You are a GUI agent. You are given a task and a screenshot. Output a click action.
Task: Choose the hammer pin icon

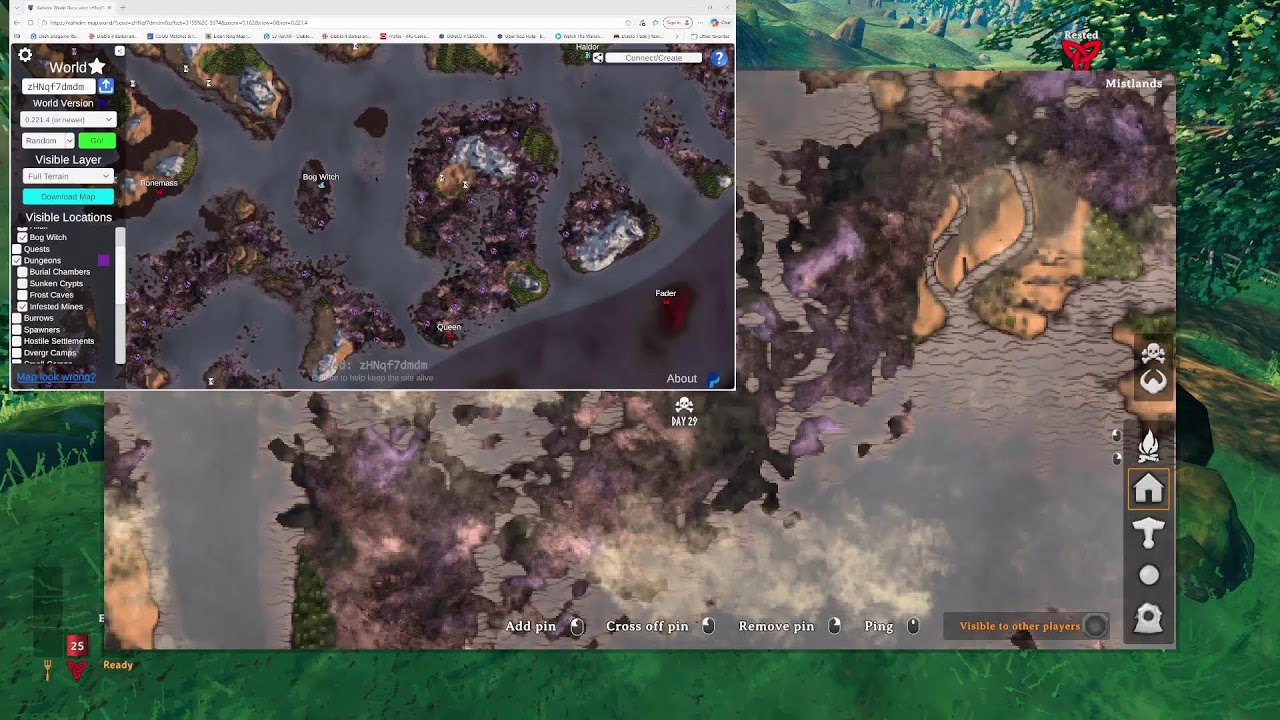pyautogui.click(x=1148, y=534)
